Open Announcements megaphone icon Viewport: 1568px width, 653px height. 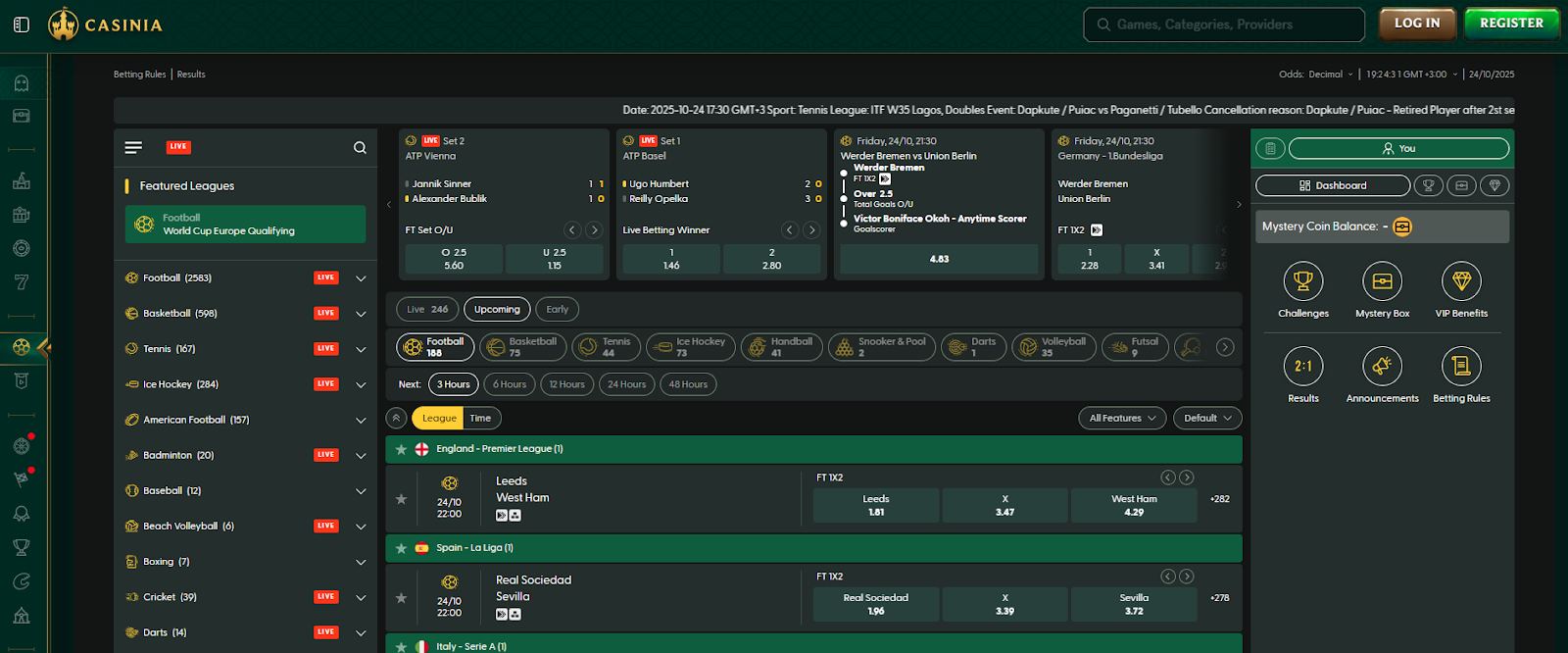(1382, 366)
